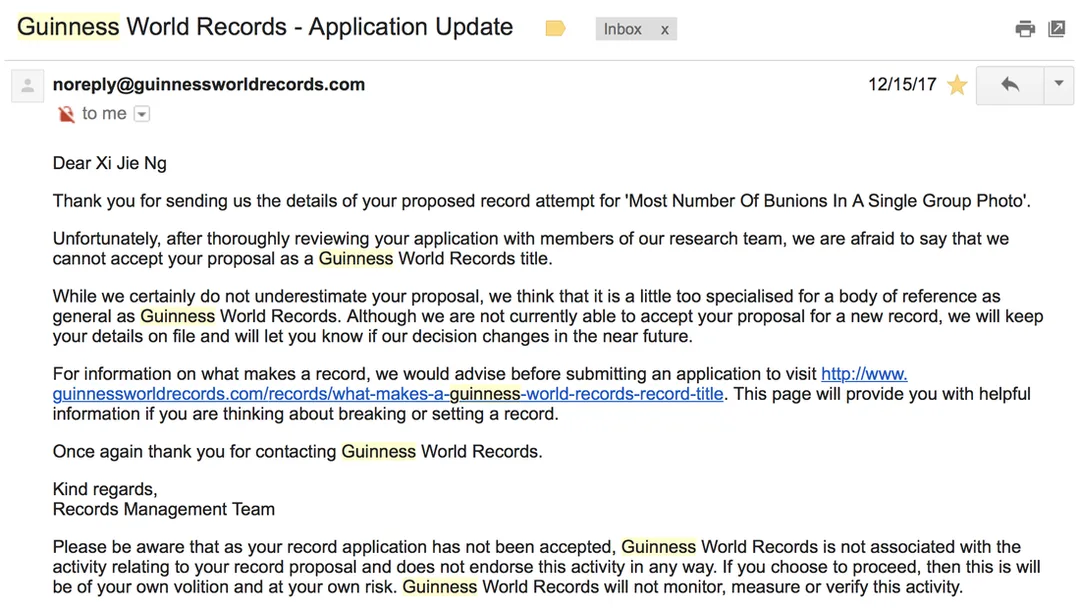Screen dimensions: 1080x610
Task: Click the 'Kind regards,' line
Action: [105, 490]
